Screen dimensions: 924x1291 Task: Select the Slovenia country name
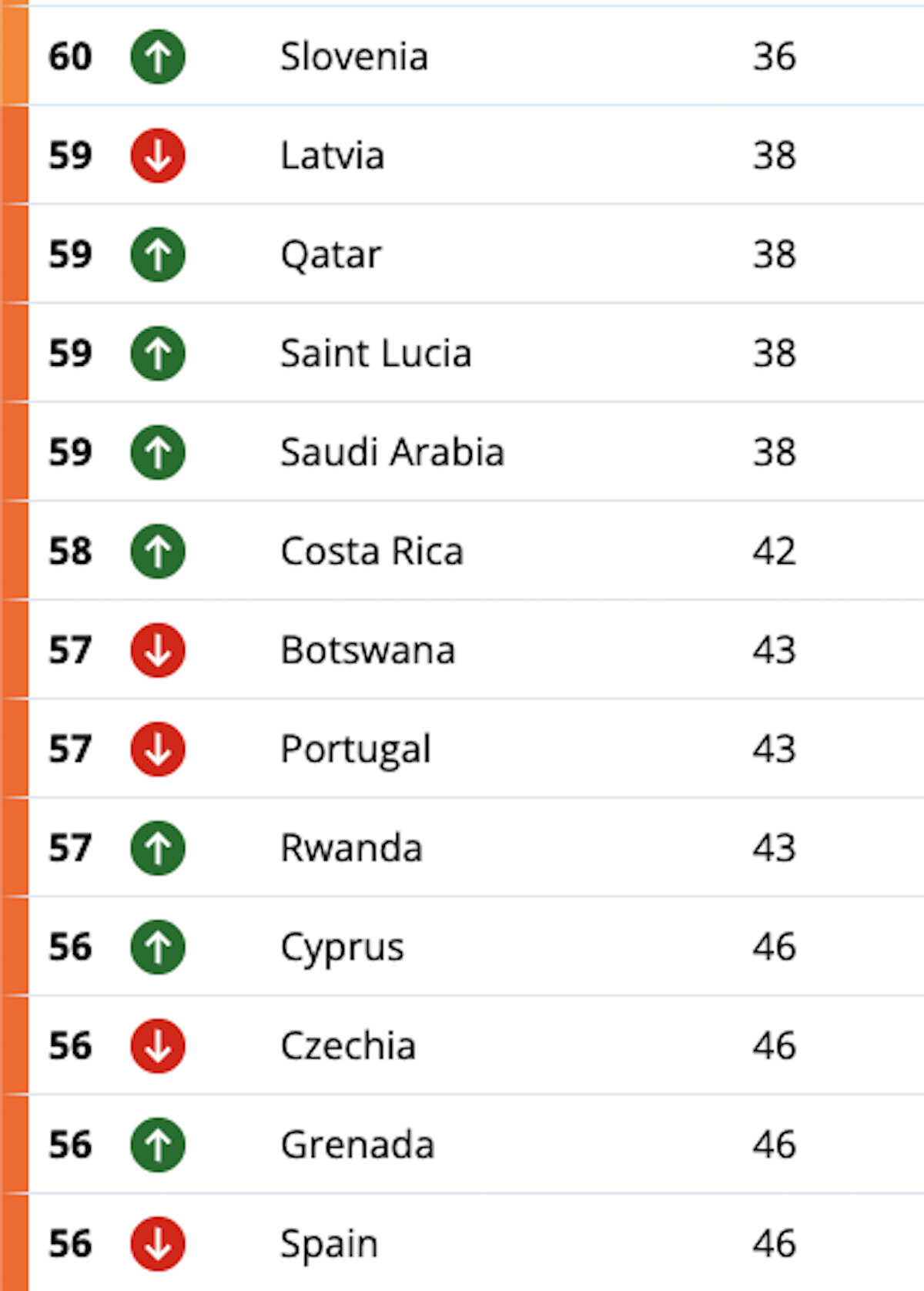[354, 56]
